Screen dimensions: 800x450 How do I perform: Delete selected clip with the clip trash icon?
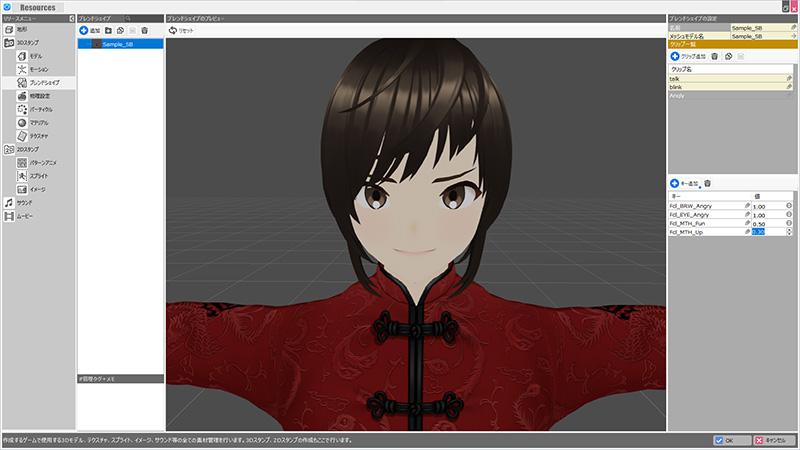(x=714, y=57)
